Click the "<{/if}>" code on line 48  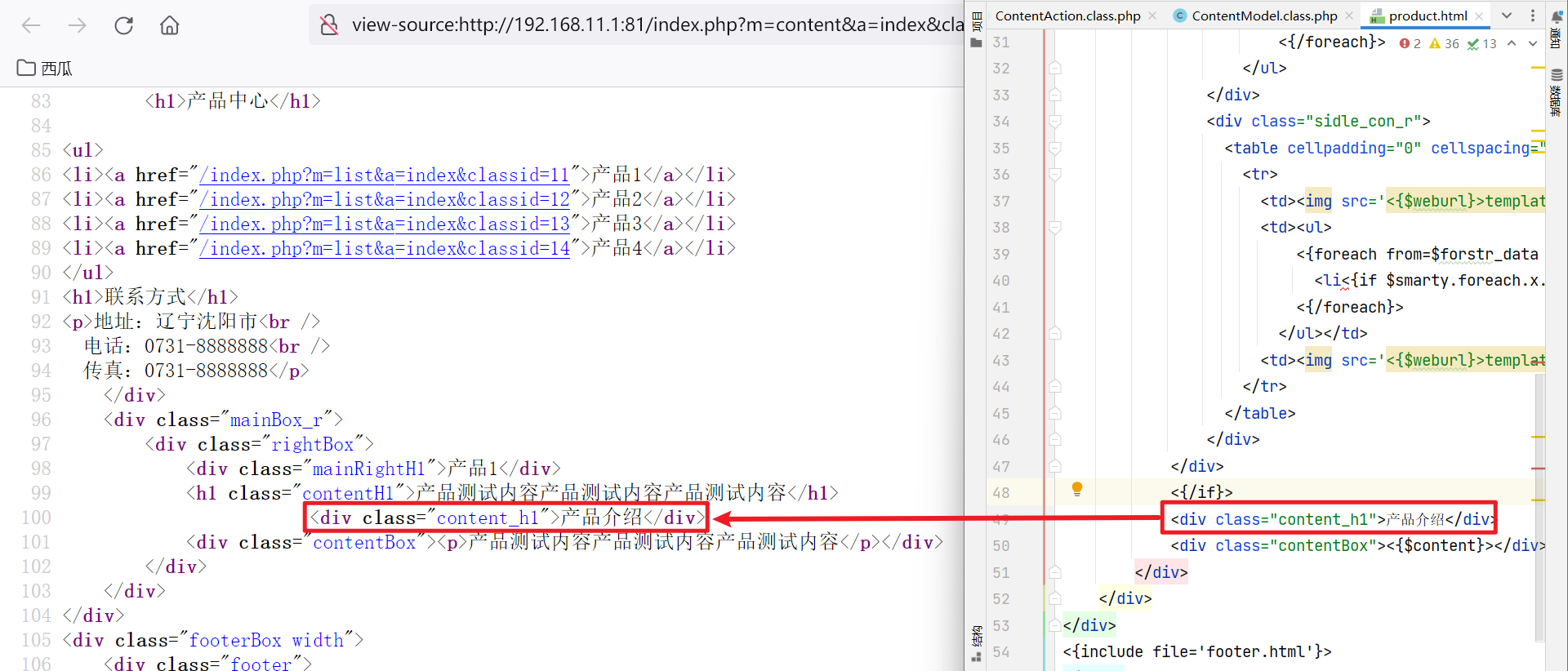(x=1202, y=492)
